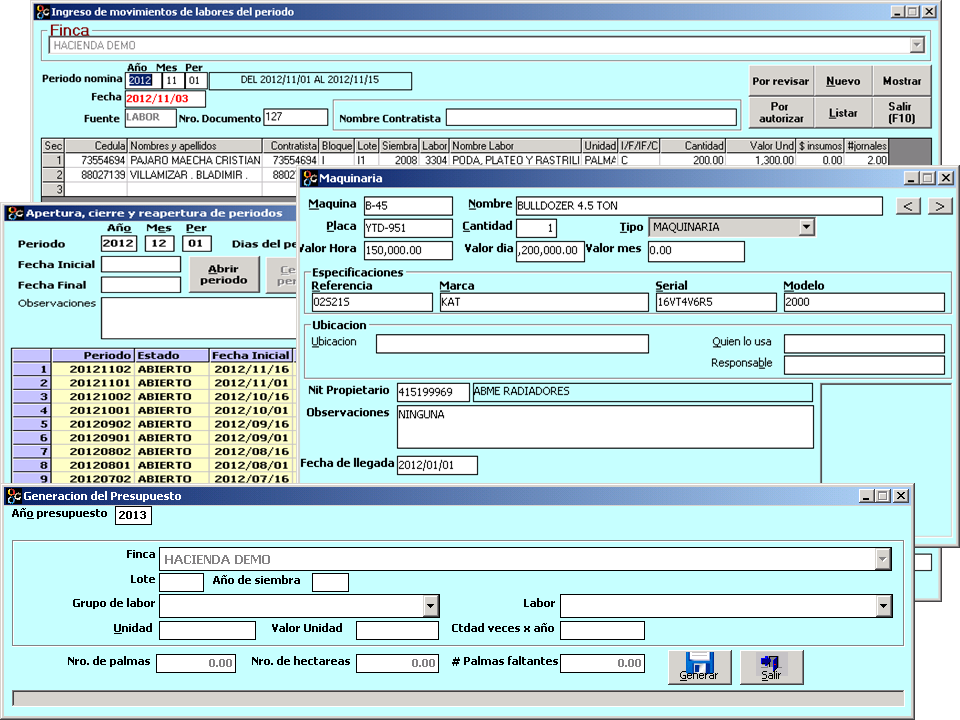Click the Maquinaria window title icon
This screenshot has height=720, width=960.
tap(310, 178)
